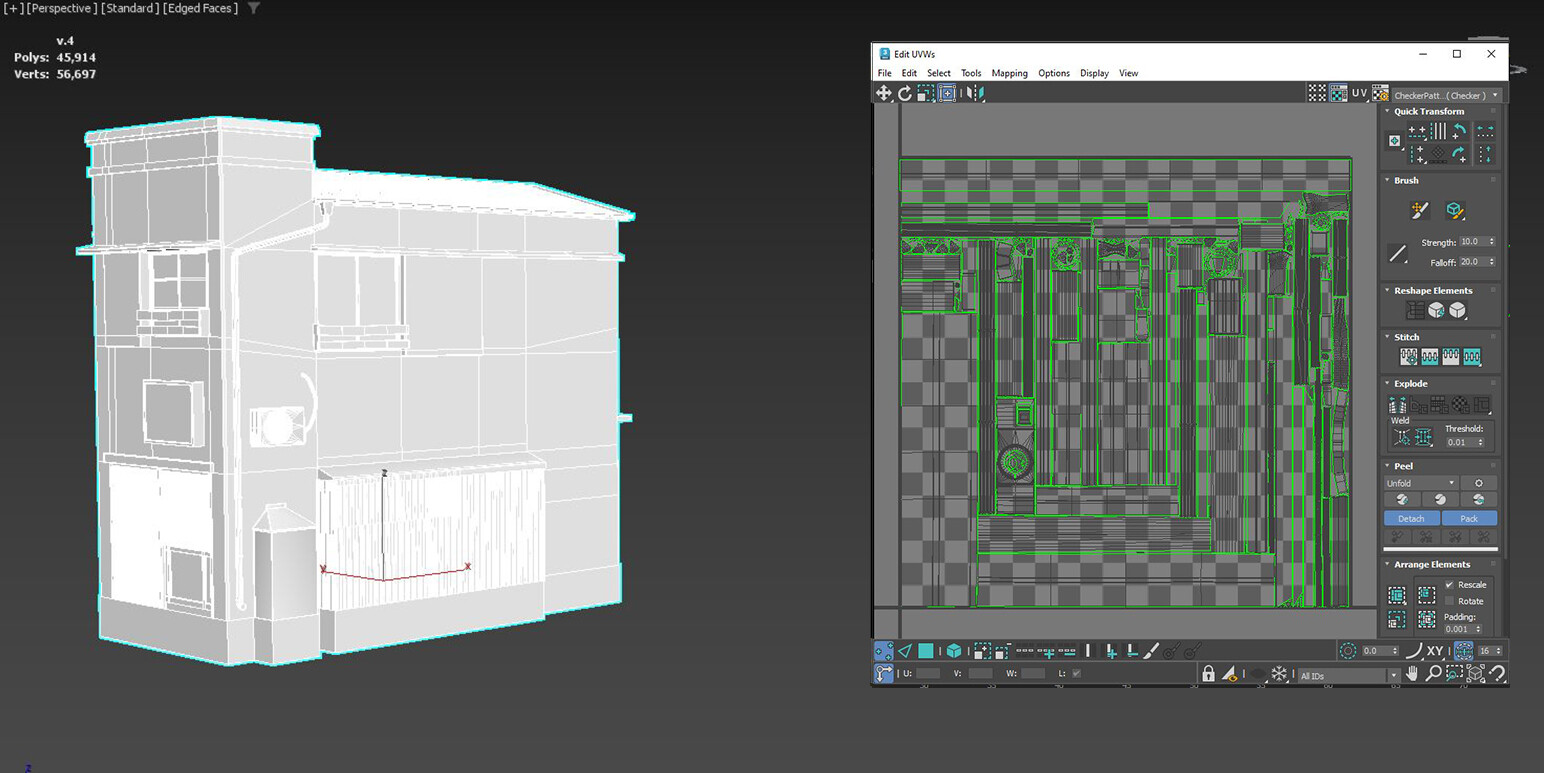Click the Pack button in Peel rollout
The height and width of the screenshot is (773, 1544).
1469,518
